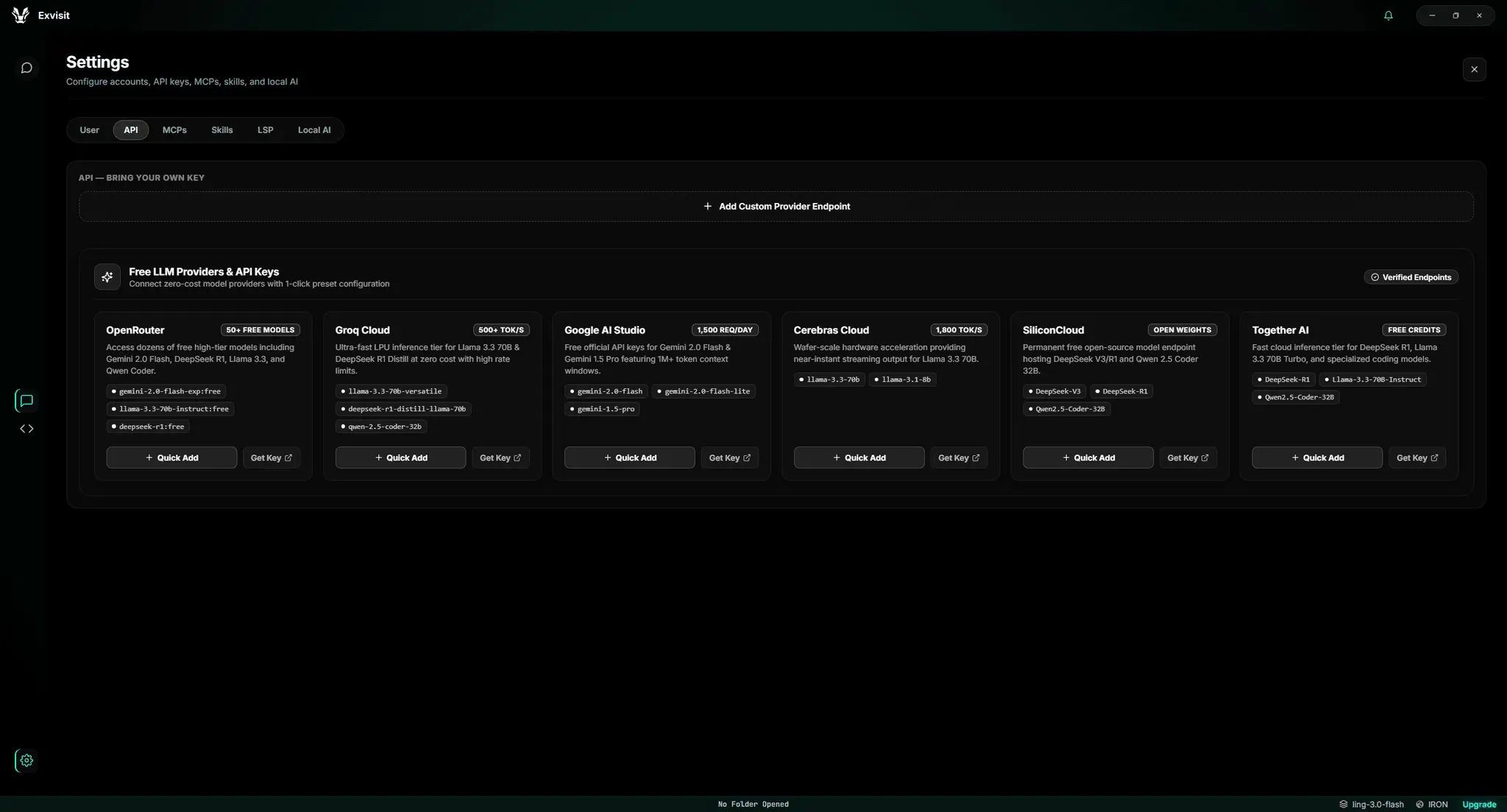Click the No Folder Opened status text
The height and width of the screenshot is (812, 1507).
753,805
